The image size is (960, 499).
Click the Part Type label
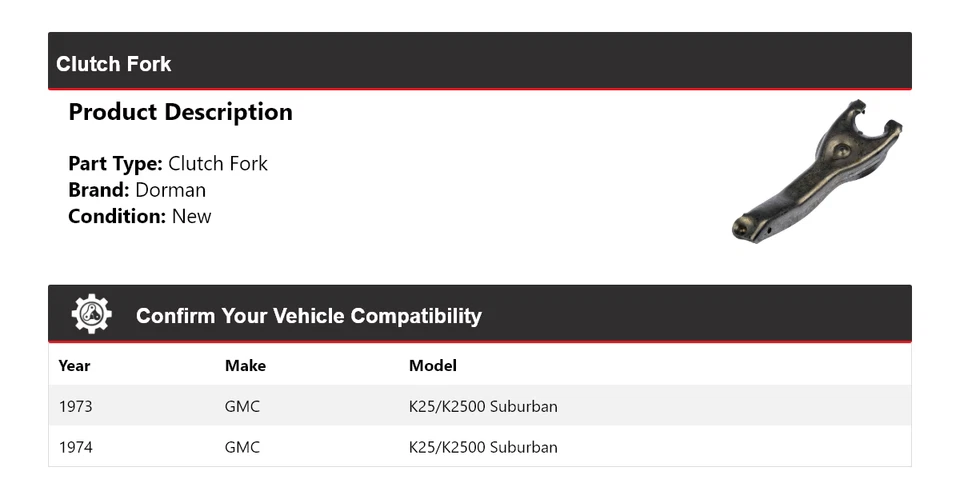[115, 164]
